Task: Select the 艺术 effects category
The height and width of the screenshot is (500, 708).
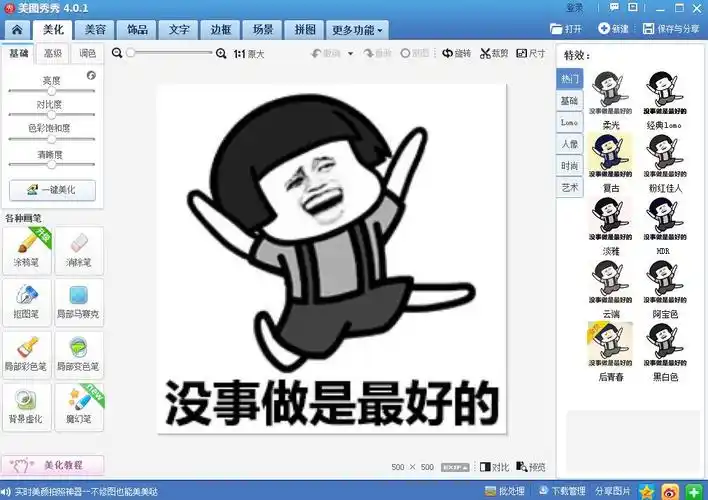Action: click(569, 187)
